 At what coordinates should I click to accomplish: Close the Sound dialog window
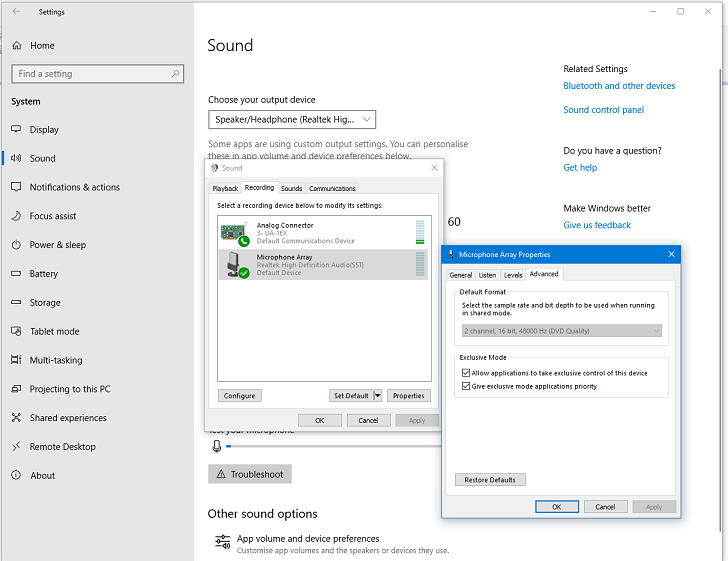pos(434,168)
